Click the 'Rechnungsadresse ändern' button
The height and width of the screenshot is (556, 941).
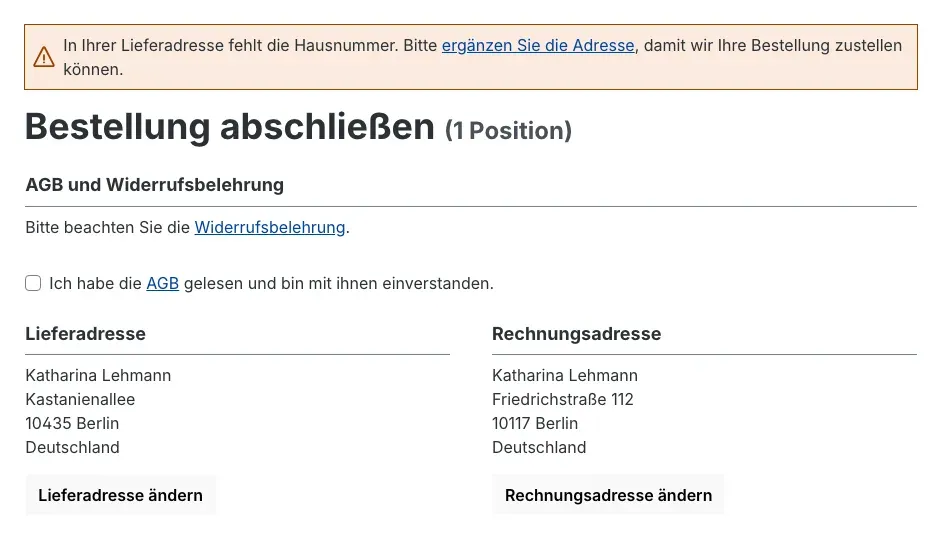pos(608,495)
